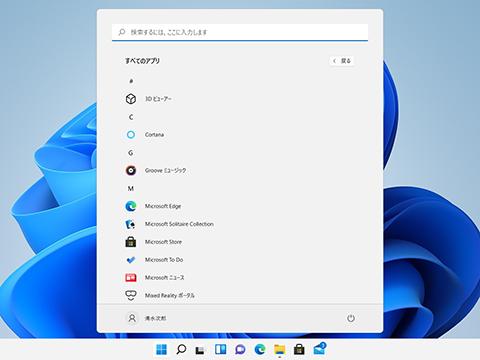Open Mixed Reality ポータル
480x360 pixels.
click(x=160, y=295)
